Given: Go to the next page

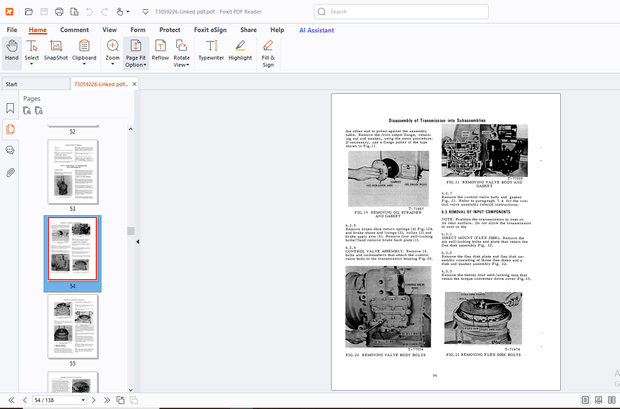Looking at the screenshot, I should (x=94, y=400).
